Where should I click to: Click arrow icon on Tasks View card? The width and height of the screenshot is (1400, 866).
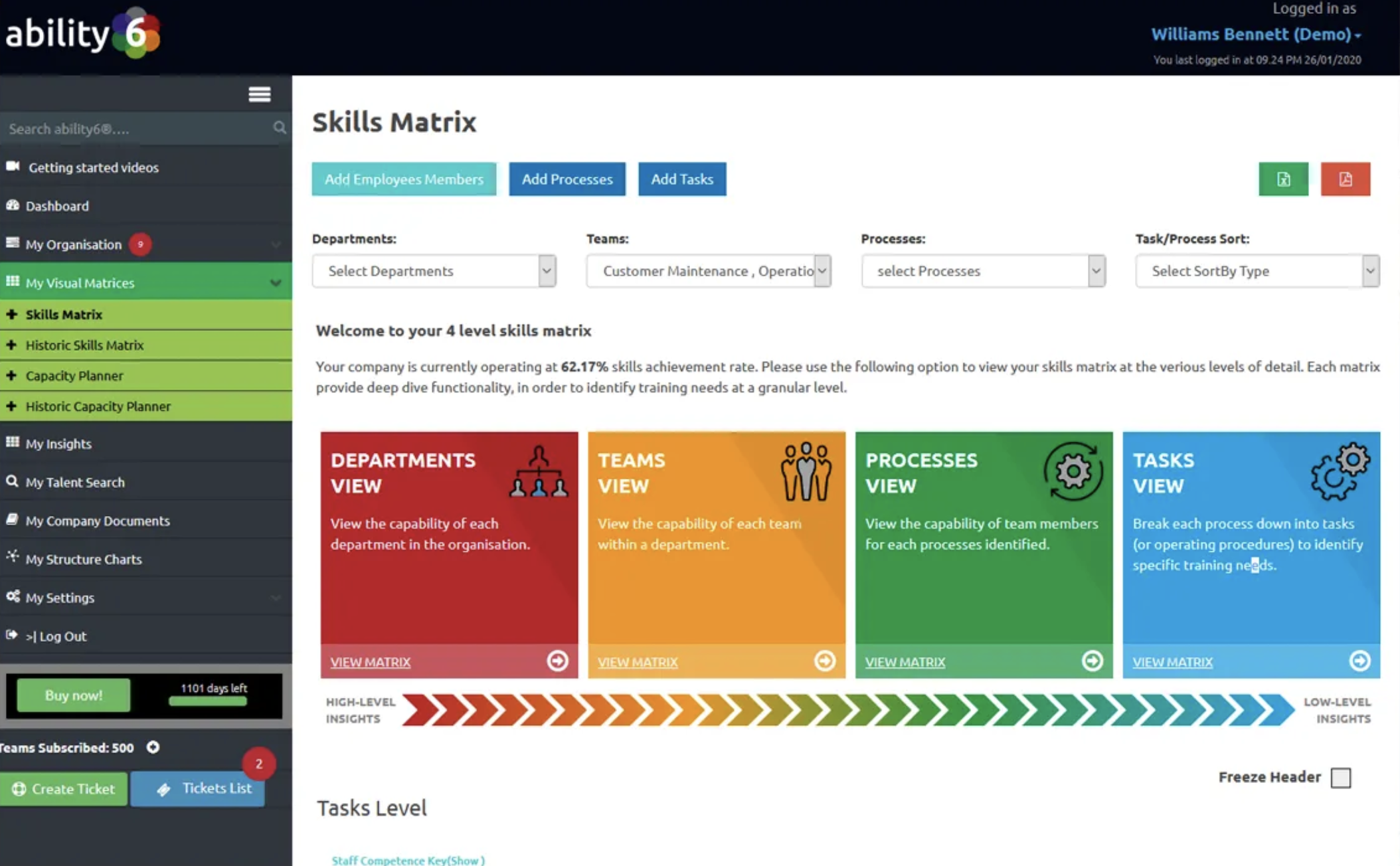click(1359, 661)
